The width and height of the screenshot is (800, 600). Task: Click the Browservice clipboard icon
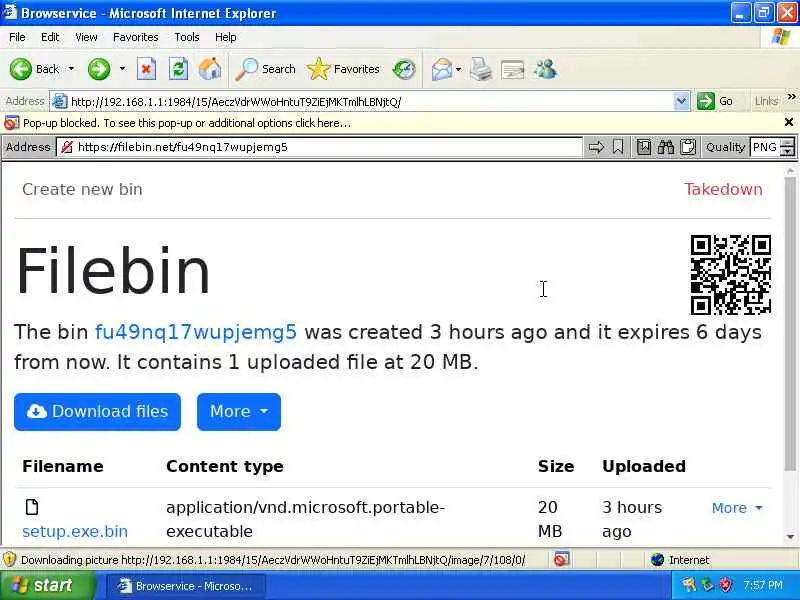point(688,147)
